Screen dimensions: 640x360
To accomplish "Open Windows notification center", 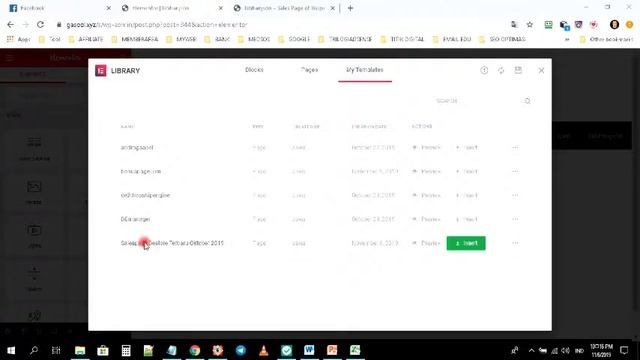I will pos(624,350).
